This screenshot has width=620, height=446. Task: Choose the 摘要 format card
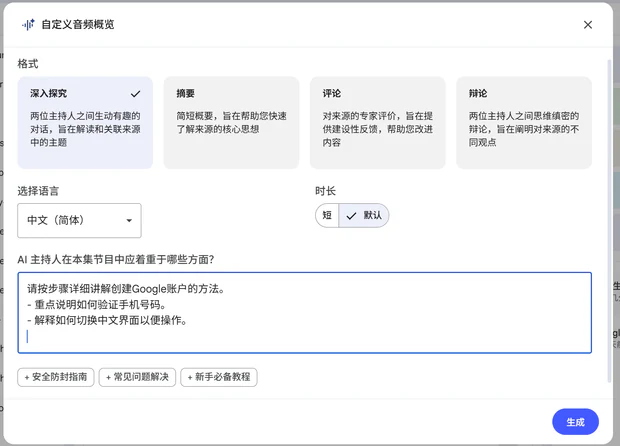[x=231, y=123]
